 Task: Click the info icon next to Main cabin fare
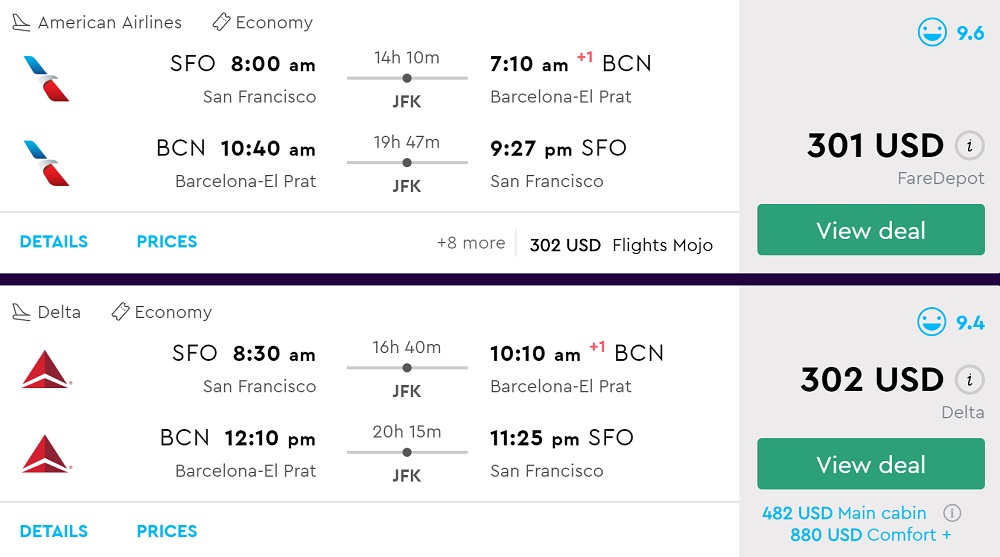point(952,513)
